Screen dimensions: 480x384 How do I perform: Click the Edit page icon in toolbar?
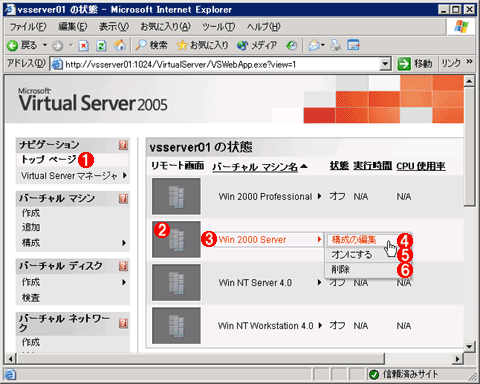pos(353,45)
